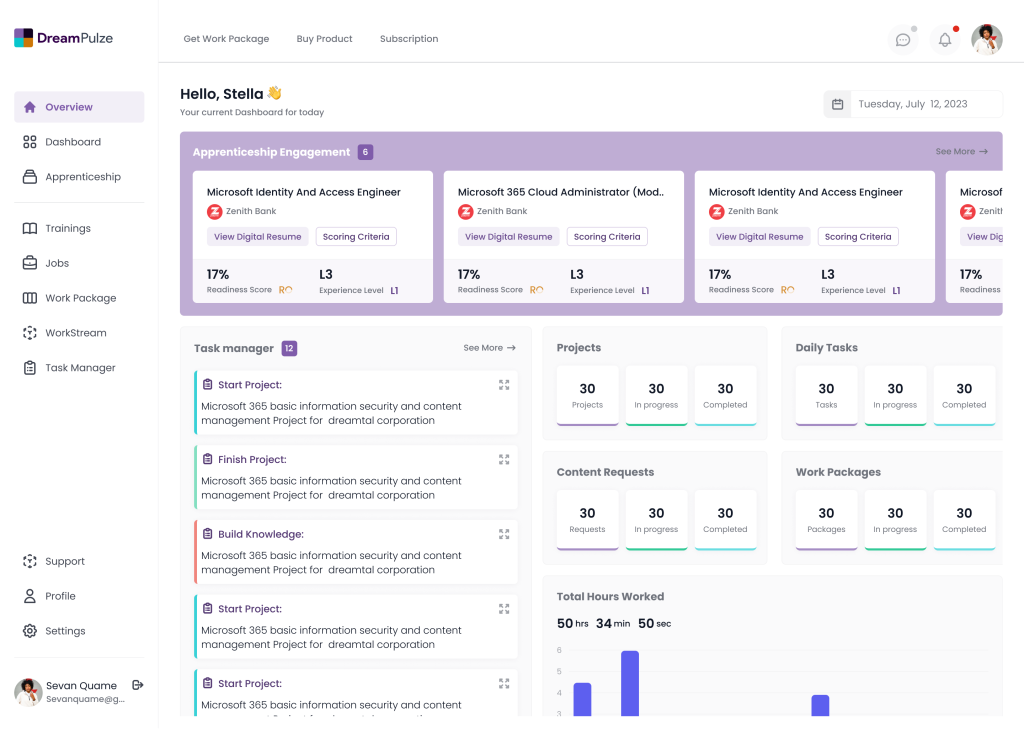Expand the Build Knowledge task card

[x=504, y=534]
